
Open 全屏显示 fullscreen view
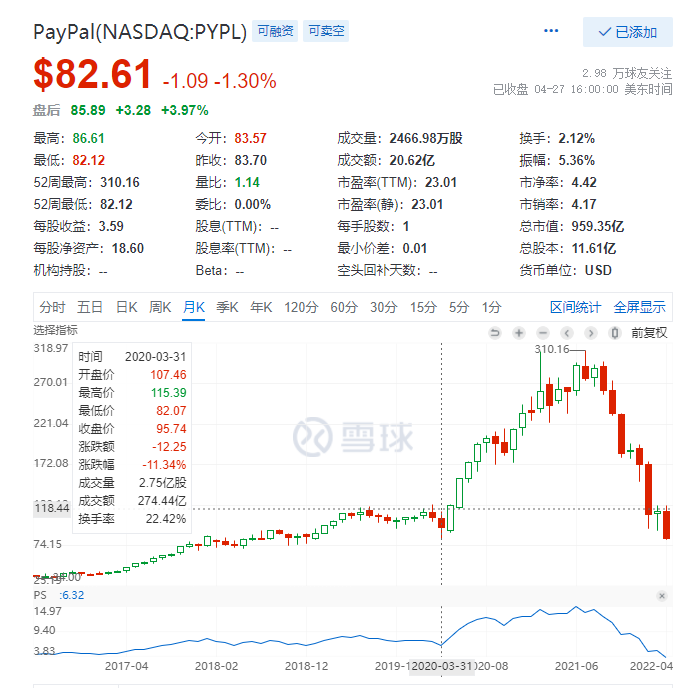(639, 307)
